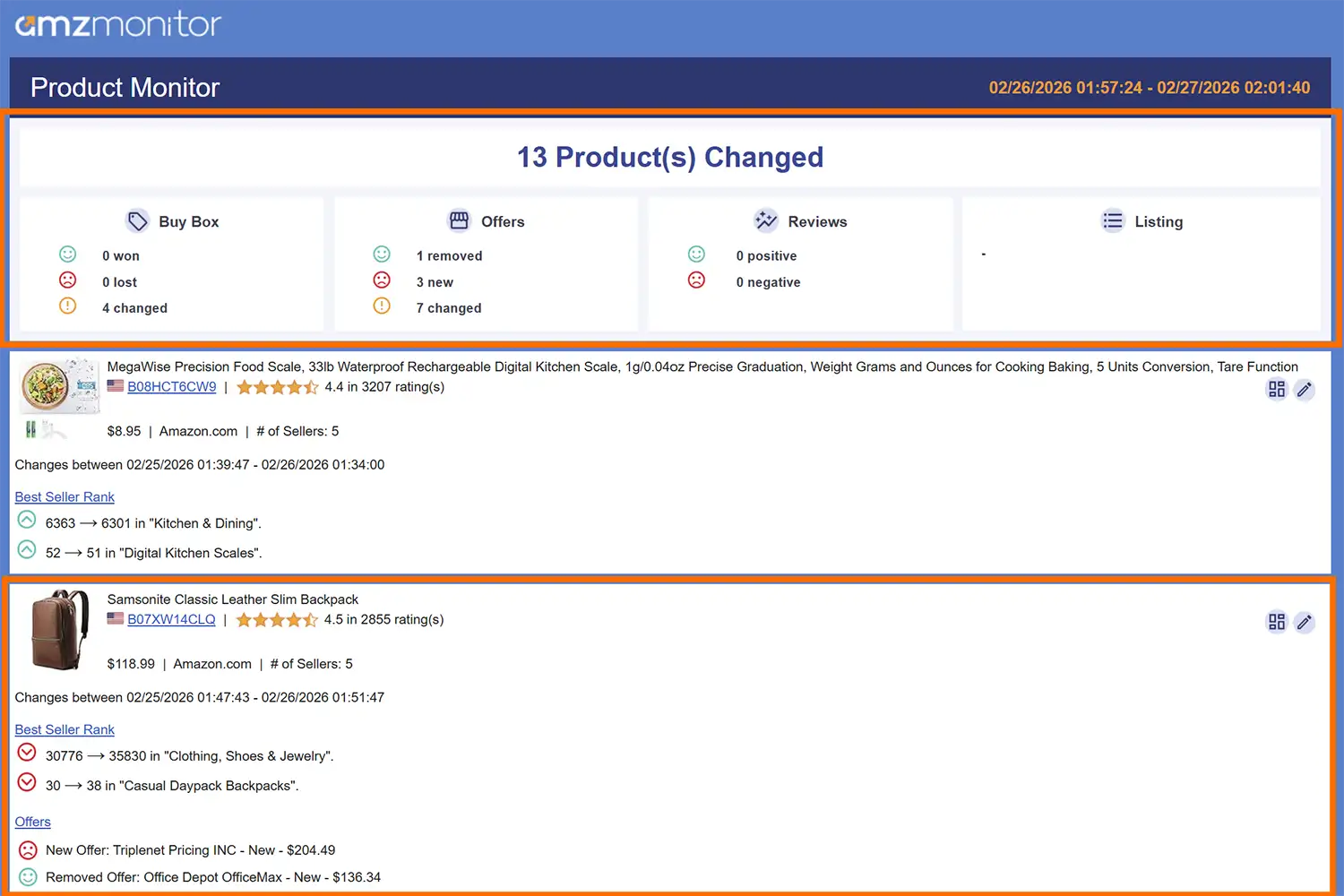Screen dimensions: 1344x896
Task: Click edit pencil icon for Samsonite backpack
Action: point(1305,622)
